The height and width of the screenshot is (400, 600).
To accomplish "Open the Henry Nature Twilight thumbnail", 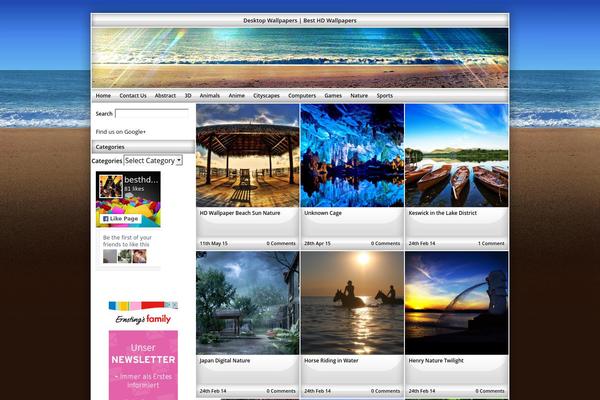I will (x=457, y=303).
